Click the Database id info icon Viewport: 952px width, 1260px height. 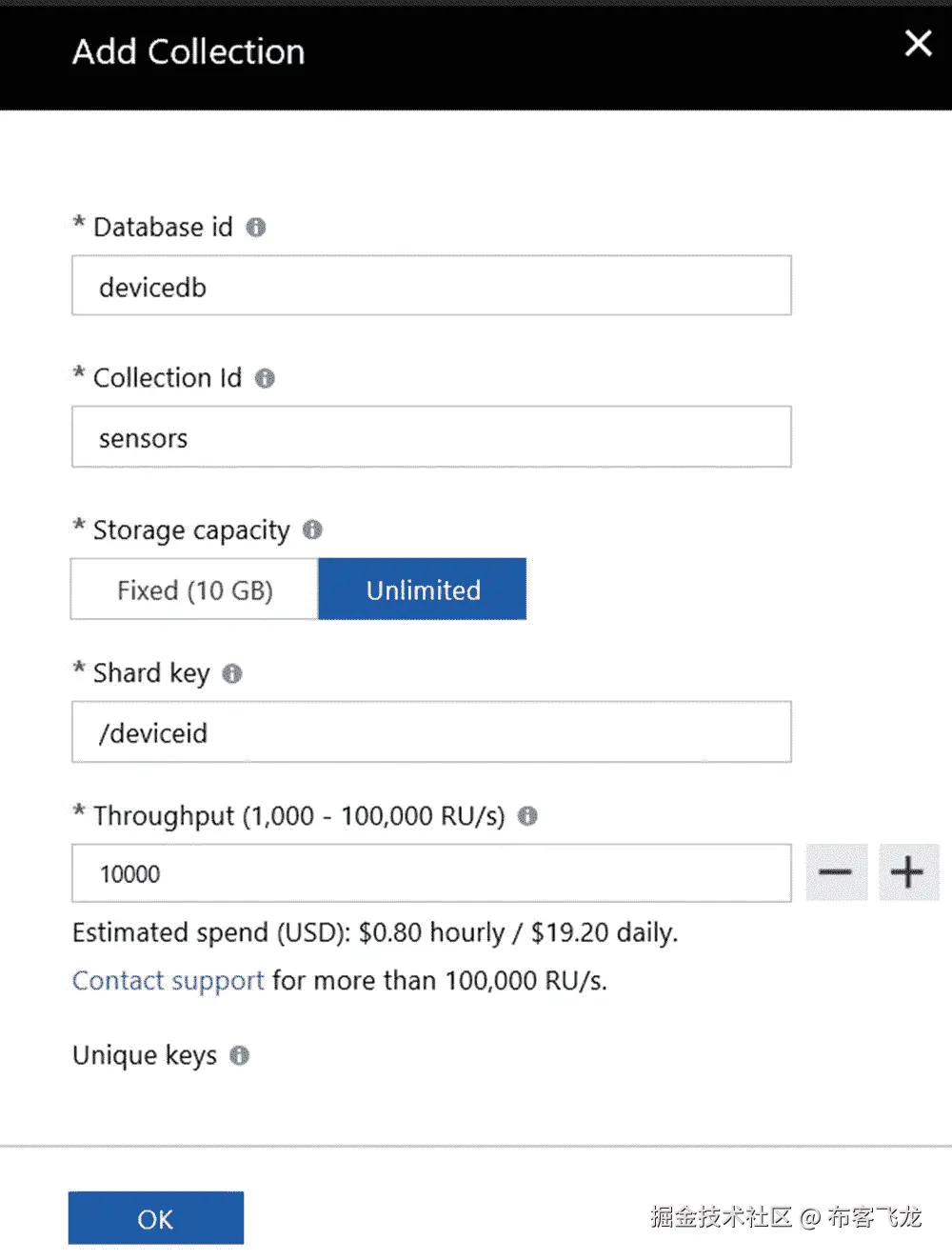256,228
